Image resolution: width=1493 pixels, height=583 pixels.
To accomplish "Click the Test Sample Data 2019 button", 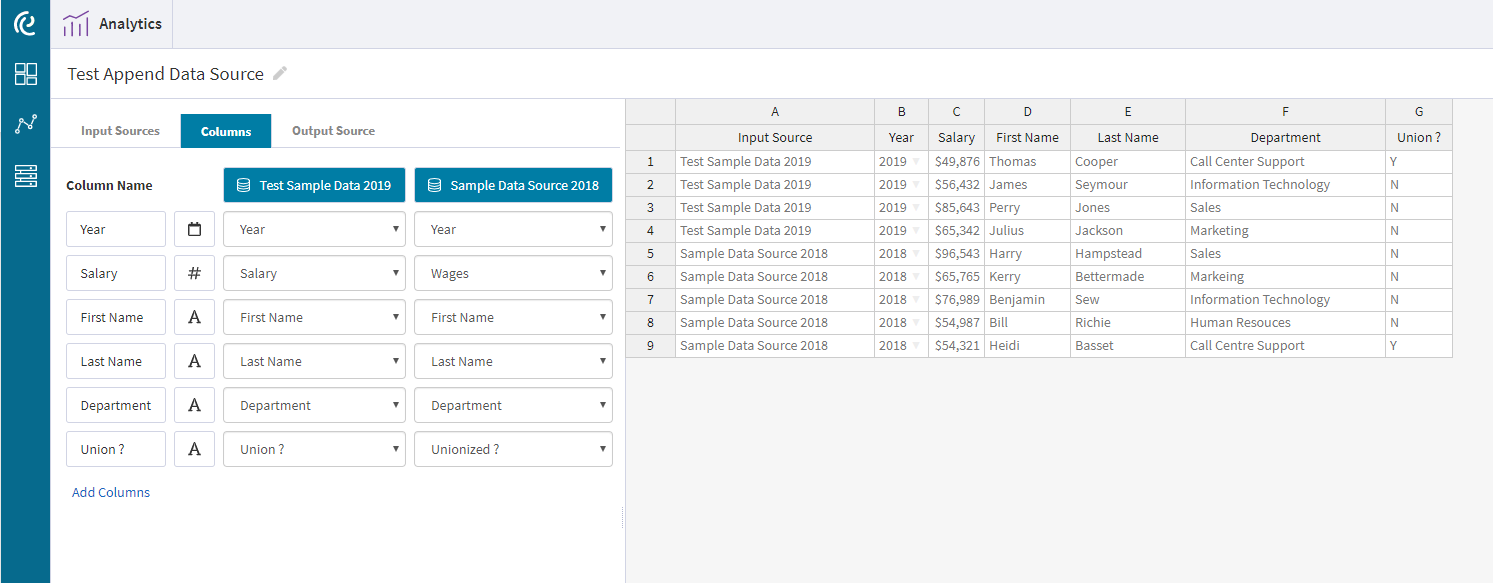I will (x=314, y=184).
